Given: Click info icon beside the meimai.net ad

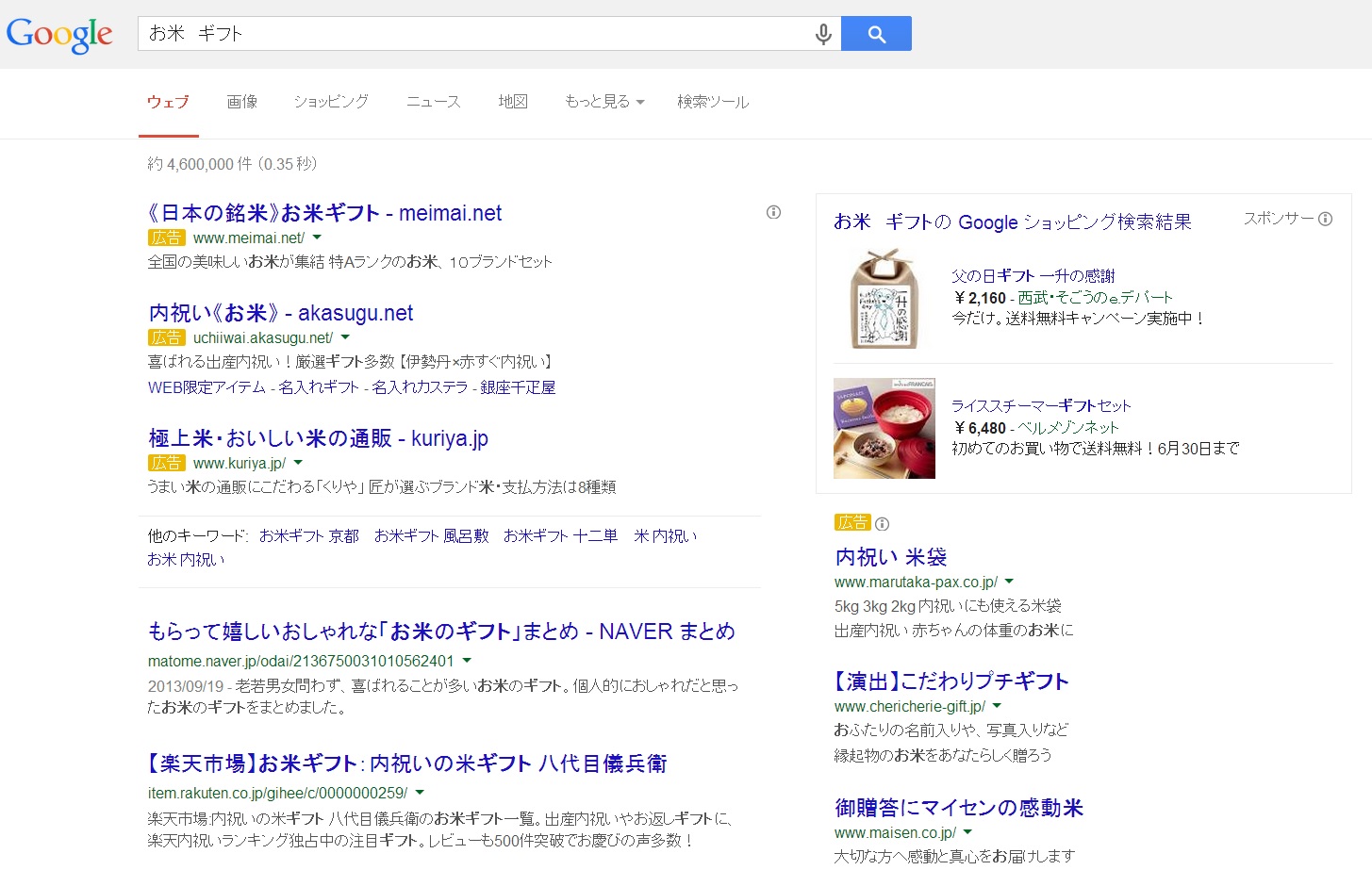Looking at the screenshot, I should 773,212.
